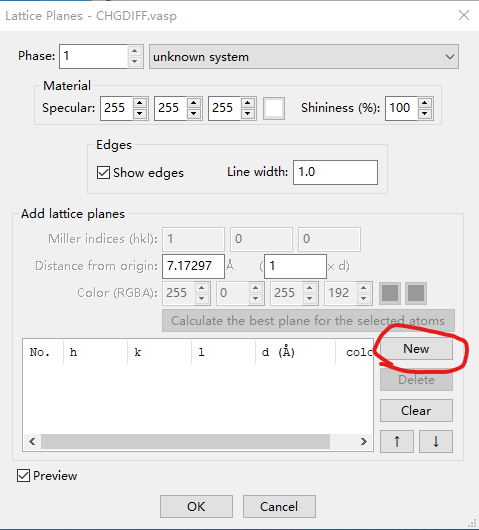The image size is (479, 530).
Task: Increase first Specular red value
Action: point(140,102)
